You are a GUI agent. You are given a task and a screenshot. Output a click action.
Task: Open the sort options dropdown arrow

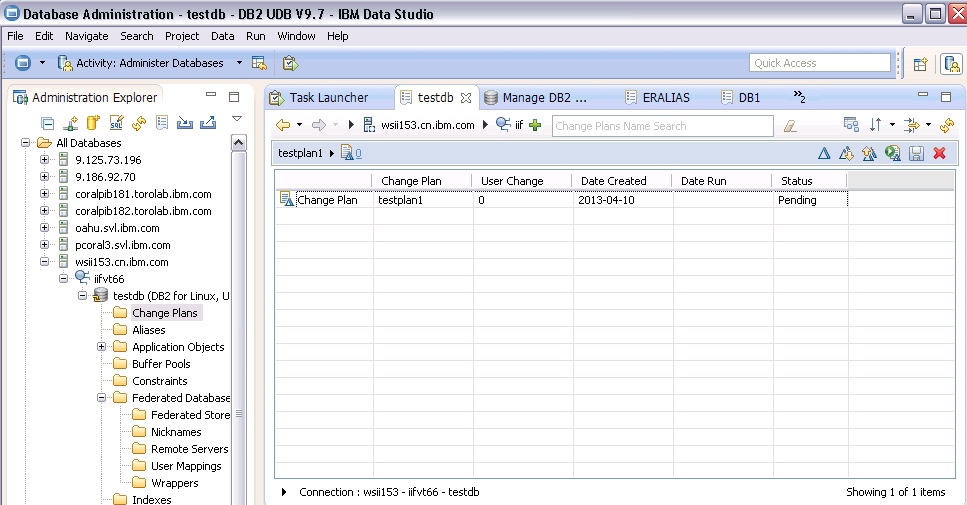[x=892, y=125]
